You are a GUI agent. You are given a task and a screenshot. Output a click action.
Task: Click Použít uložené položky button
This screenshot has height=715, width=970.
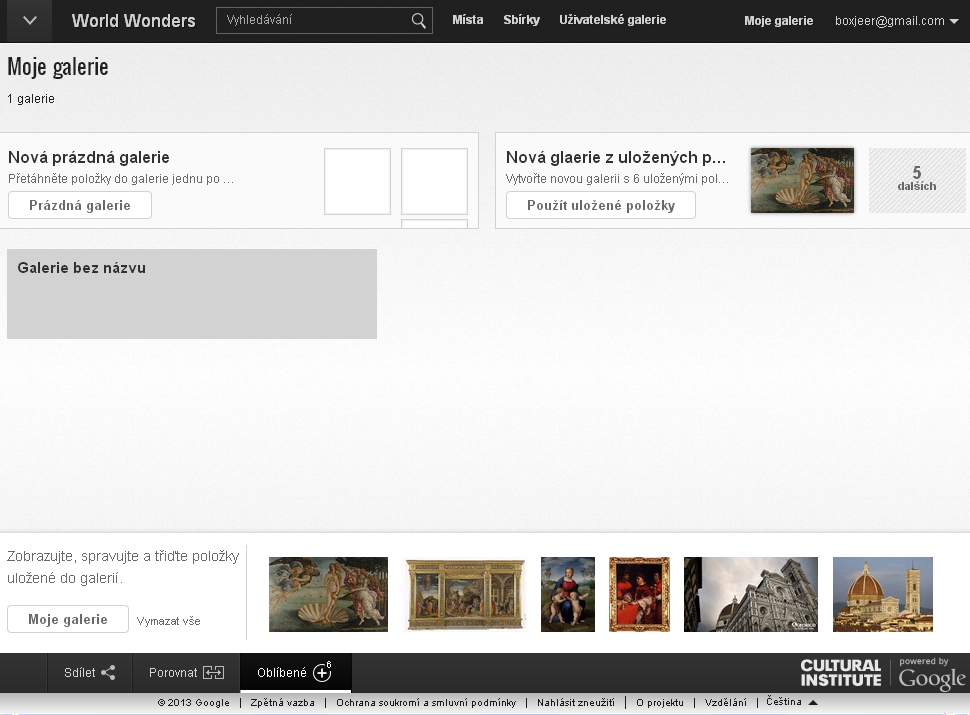pos(601,205)
